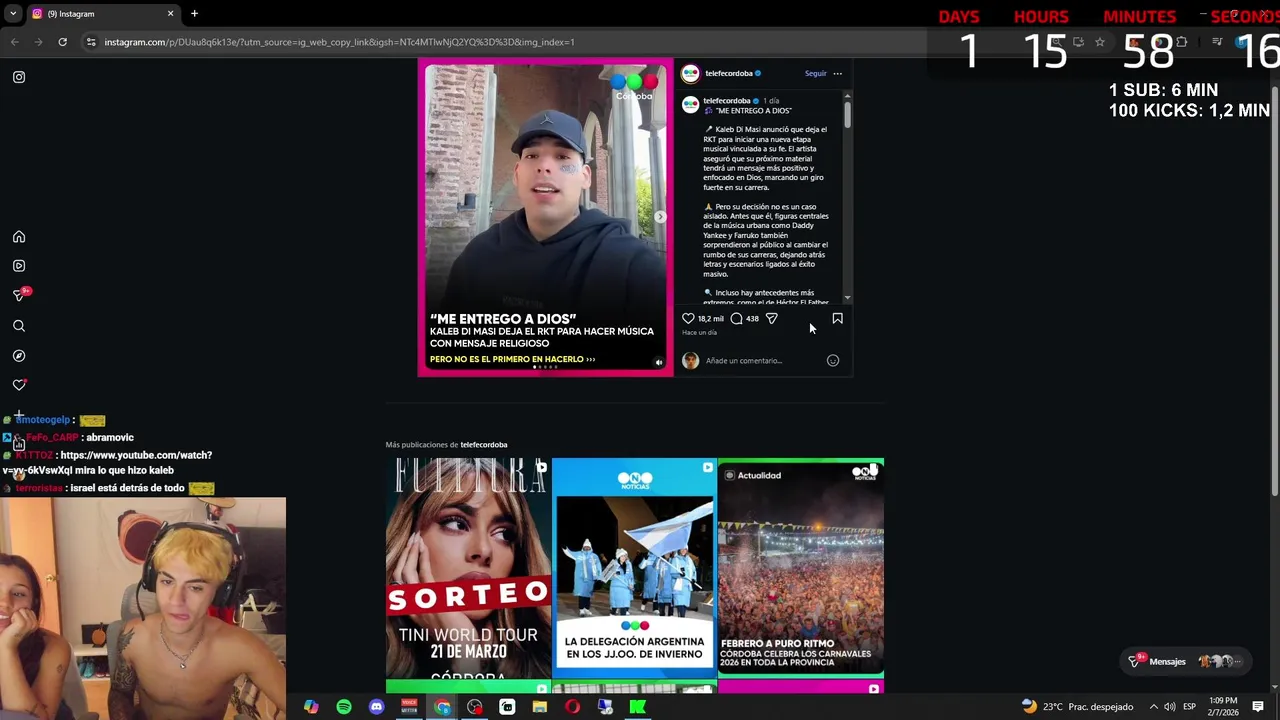View likes count 18,2 mil
The height and width of the screenshot is (720, 1280).
click(x=711, y=318)
